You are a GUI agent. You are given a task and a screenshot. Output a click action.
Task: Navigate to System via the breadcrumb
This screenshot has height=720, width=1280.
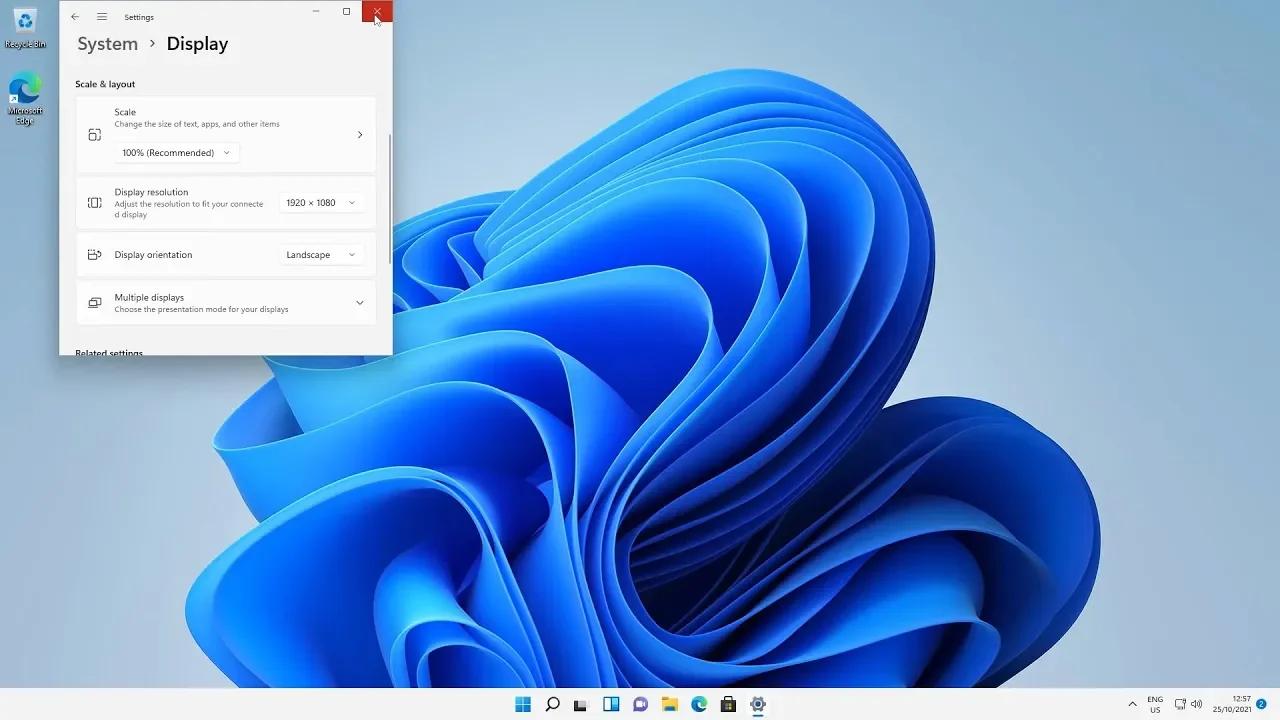click(x=106, y=43)
